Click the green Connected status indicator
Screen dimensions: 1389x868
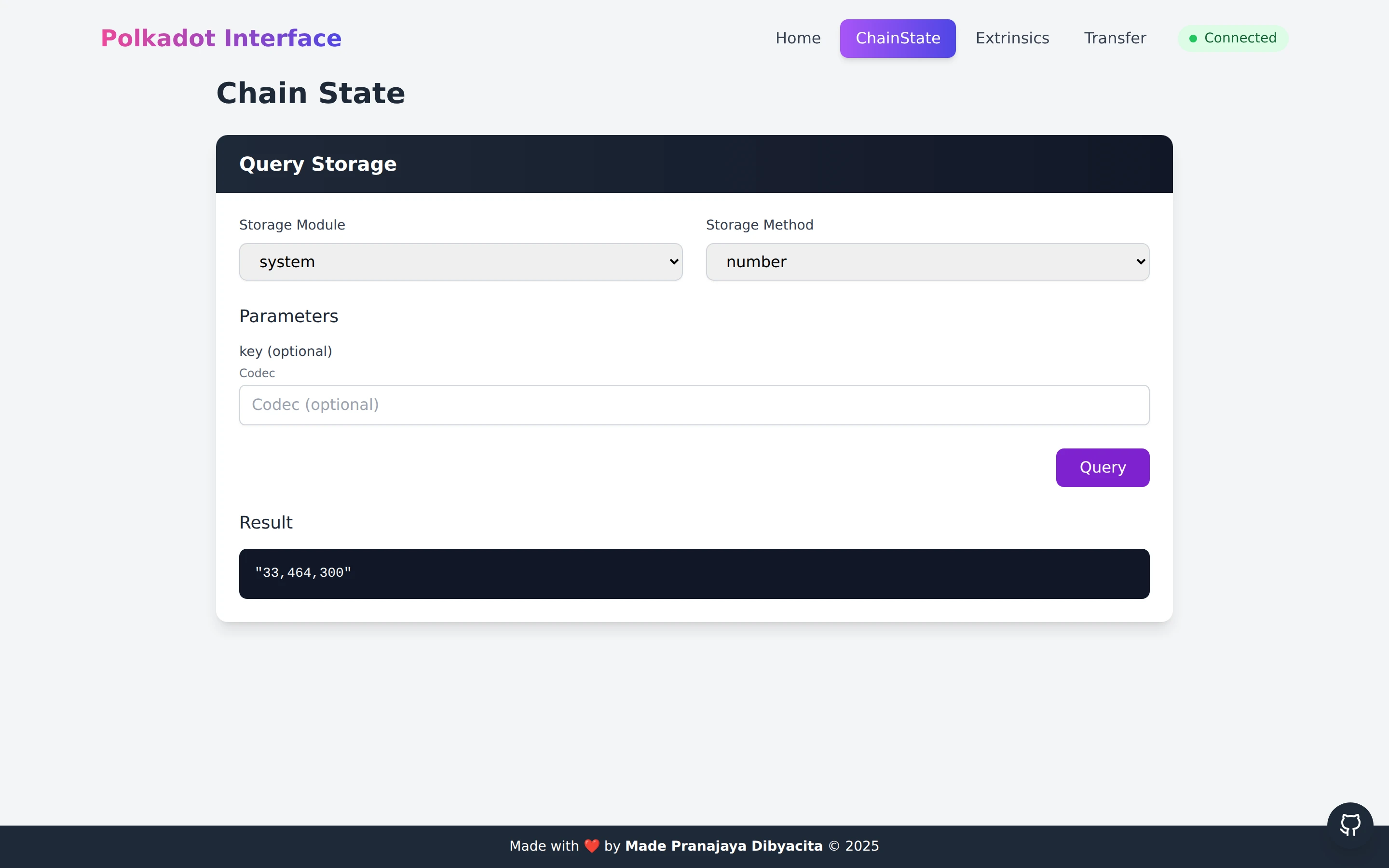[x=1233, y=38]
